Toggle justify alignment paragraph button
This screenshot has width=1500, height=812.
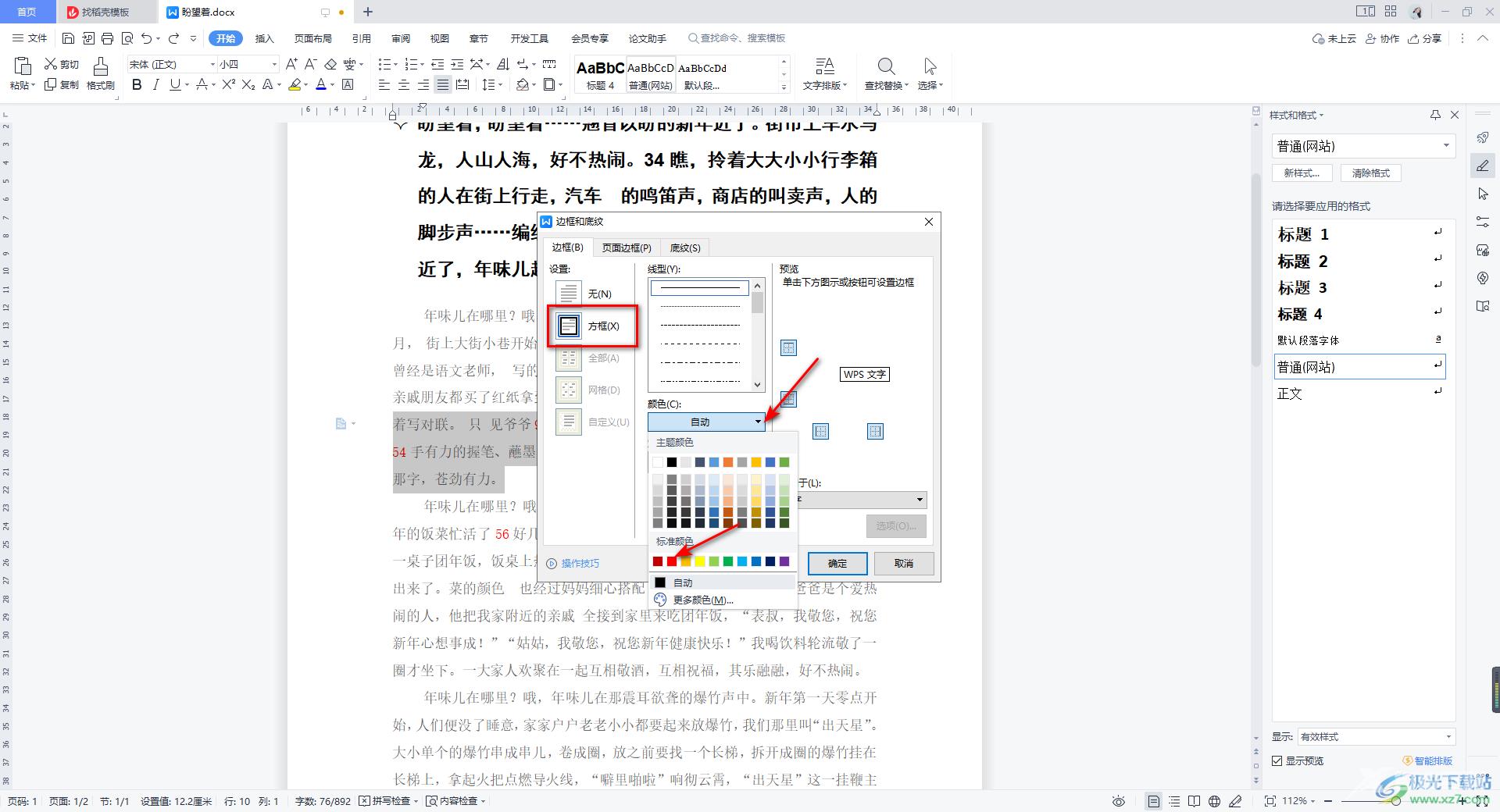pos(443,84)
